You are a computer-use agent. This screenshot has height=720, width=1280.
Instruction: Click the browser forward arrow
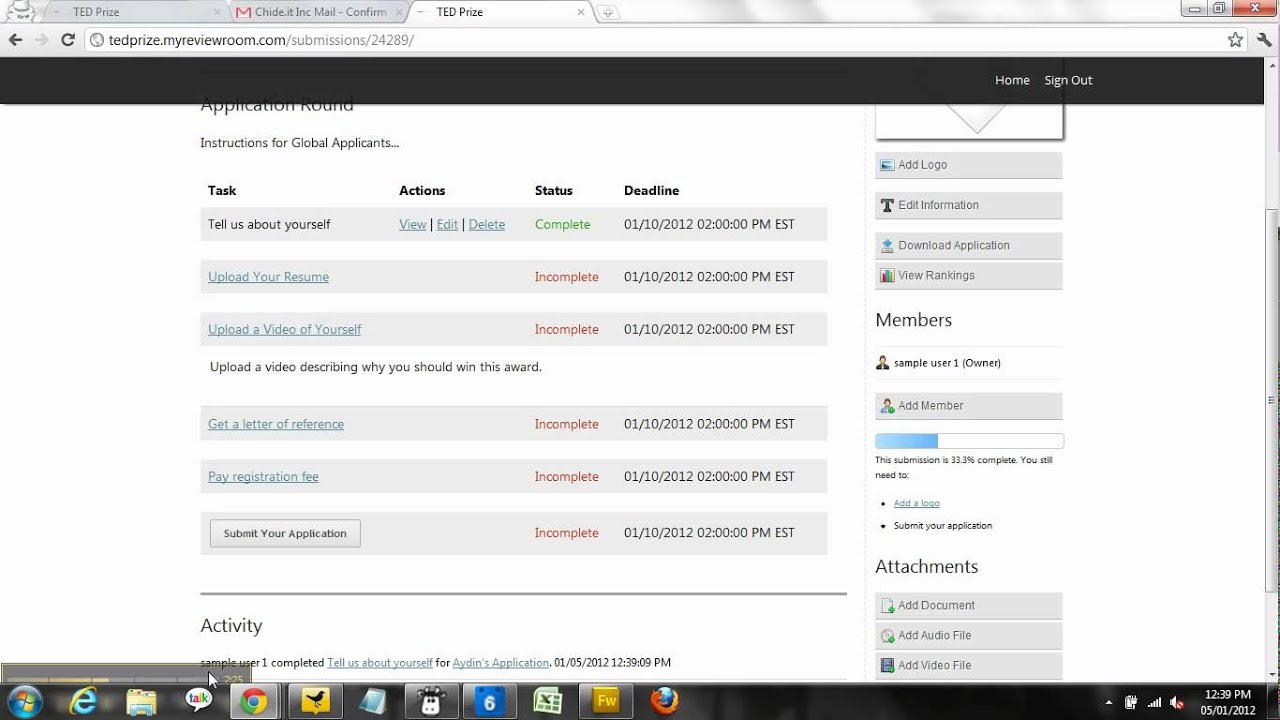click(41, 40)
